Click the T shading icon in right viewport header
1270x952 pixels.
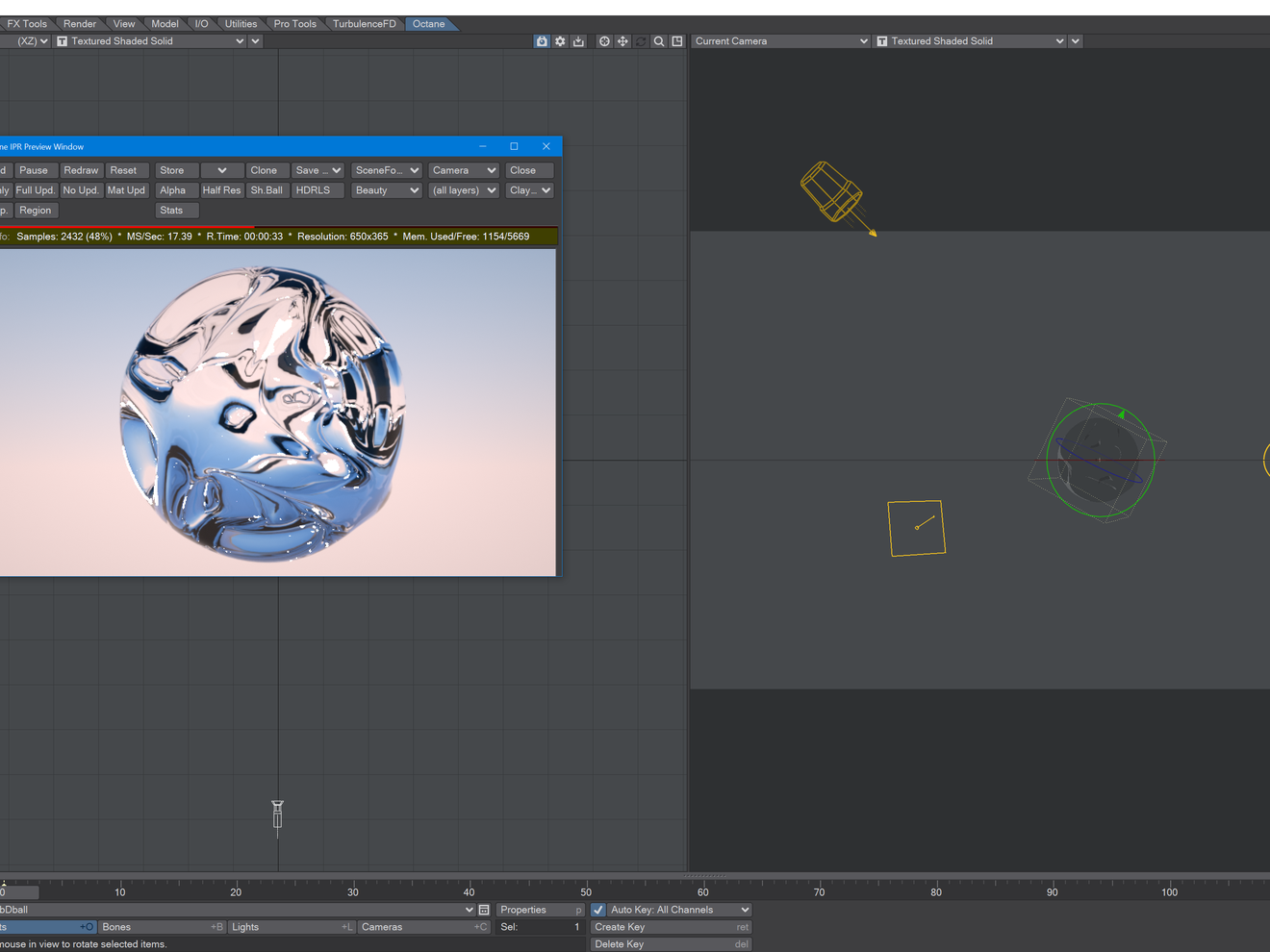click(882, 41)
